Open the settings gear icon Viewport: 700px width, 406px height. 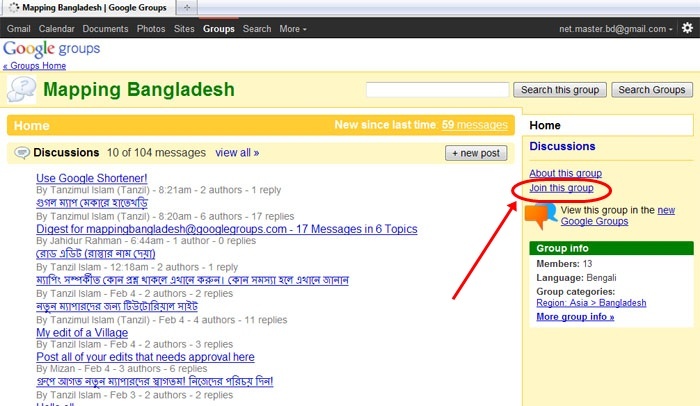pos(688,28)
